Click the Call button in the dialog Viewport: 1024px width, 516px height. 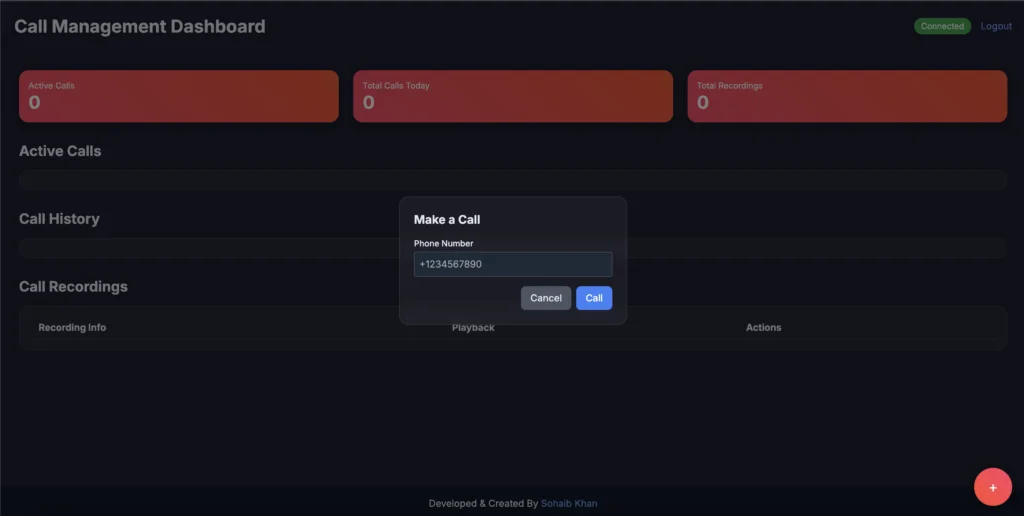click(593, 298)
